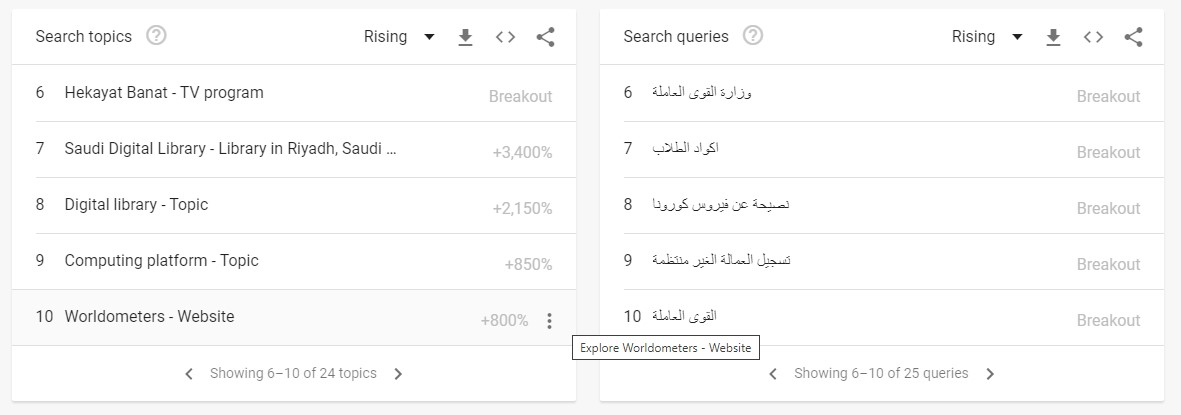
Task: Share the Search topics card
Action: (545, 37)
